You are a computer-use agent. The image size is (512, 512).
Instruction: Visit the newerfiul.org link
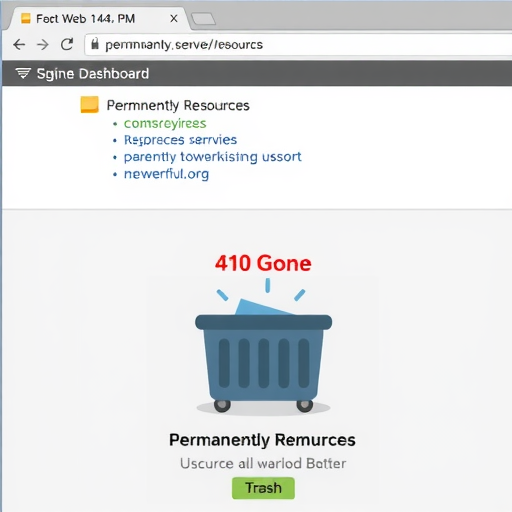[166, 174]
